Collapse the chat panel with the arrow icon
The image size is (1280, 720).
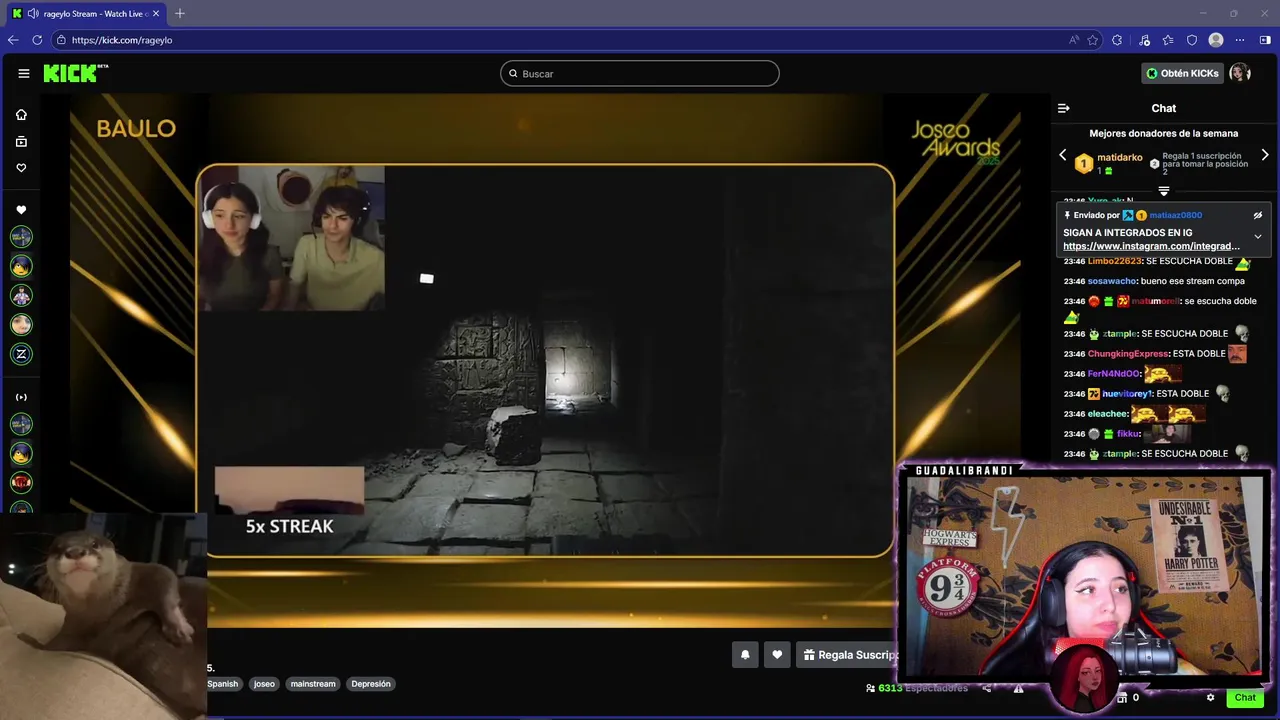(1064, 108)
